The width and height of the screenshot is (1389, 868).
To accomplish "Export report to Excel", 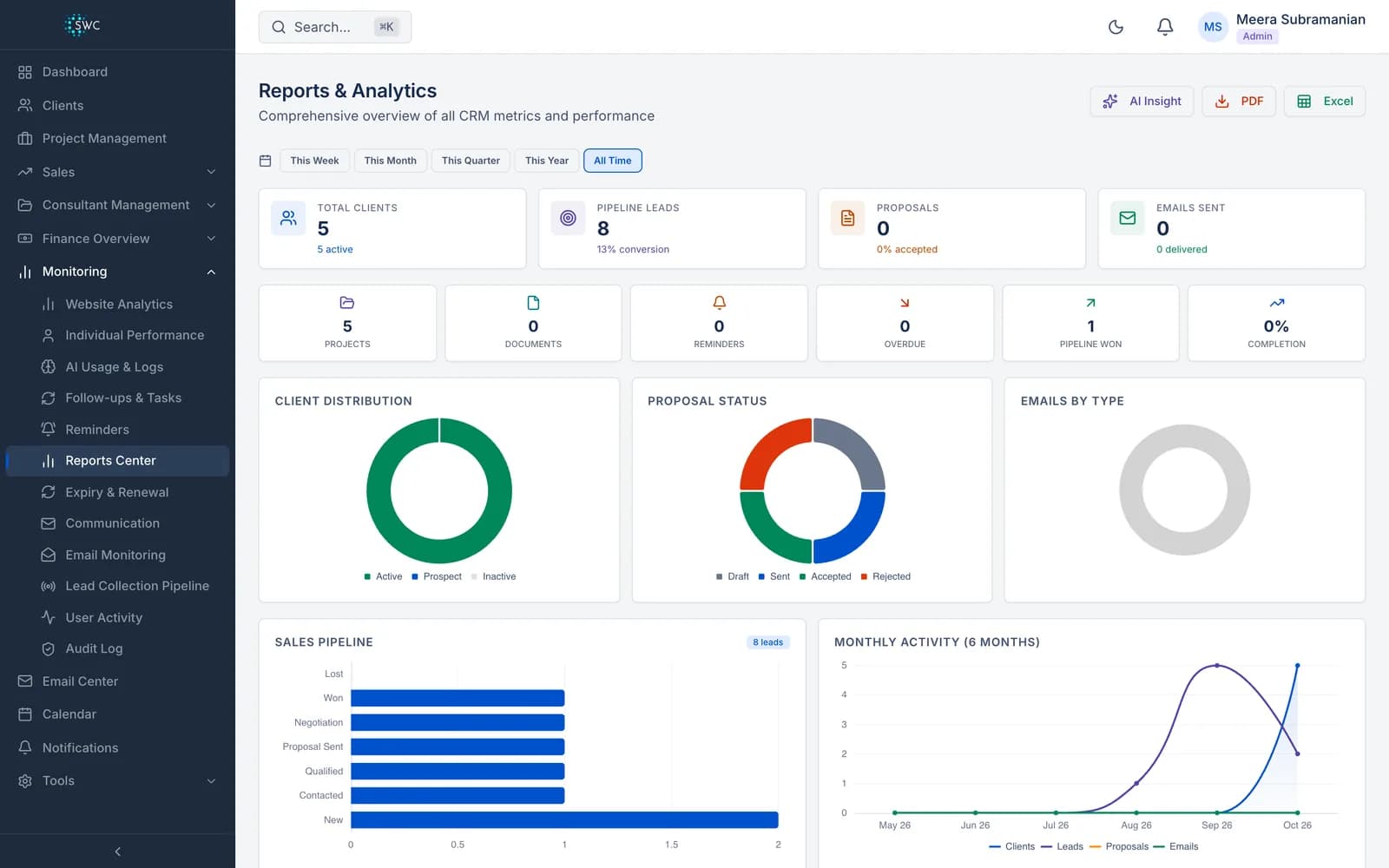I will click(x=1325, y=102).
